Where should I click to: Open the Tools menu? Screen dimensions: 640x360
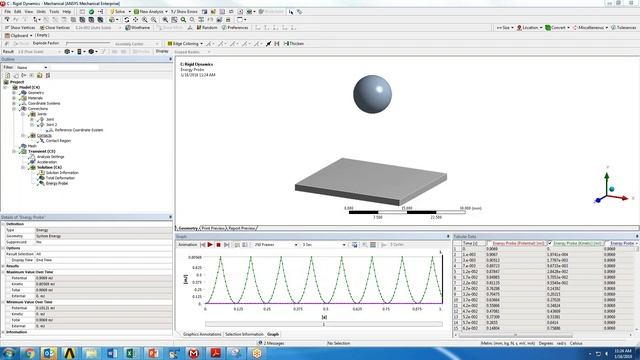coord(54,12)
